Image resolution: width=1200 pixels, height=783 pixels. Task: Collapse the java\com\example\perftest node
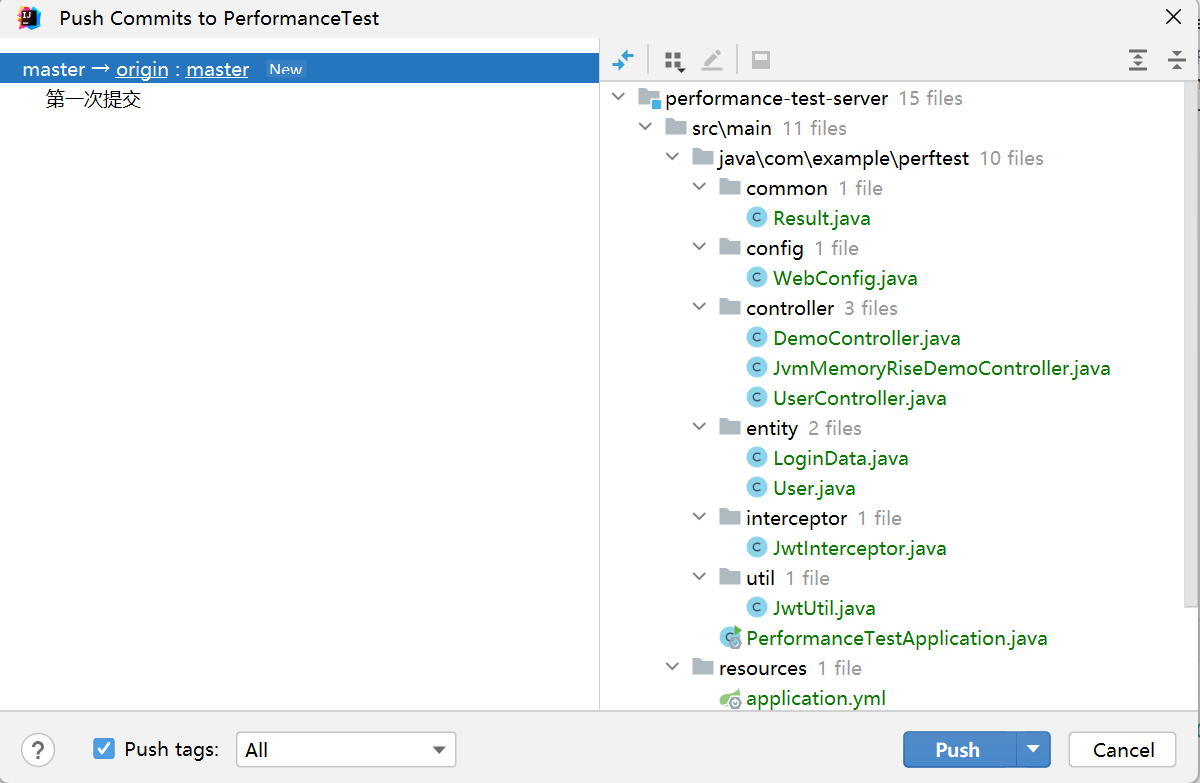pyautogui.click(x=672, y=158)
